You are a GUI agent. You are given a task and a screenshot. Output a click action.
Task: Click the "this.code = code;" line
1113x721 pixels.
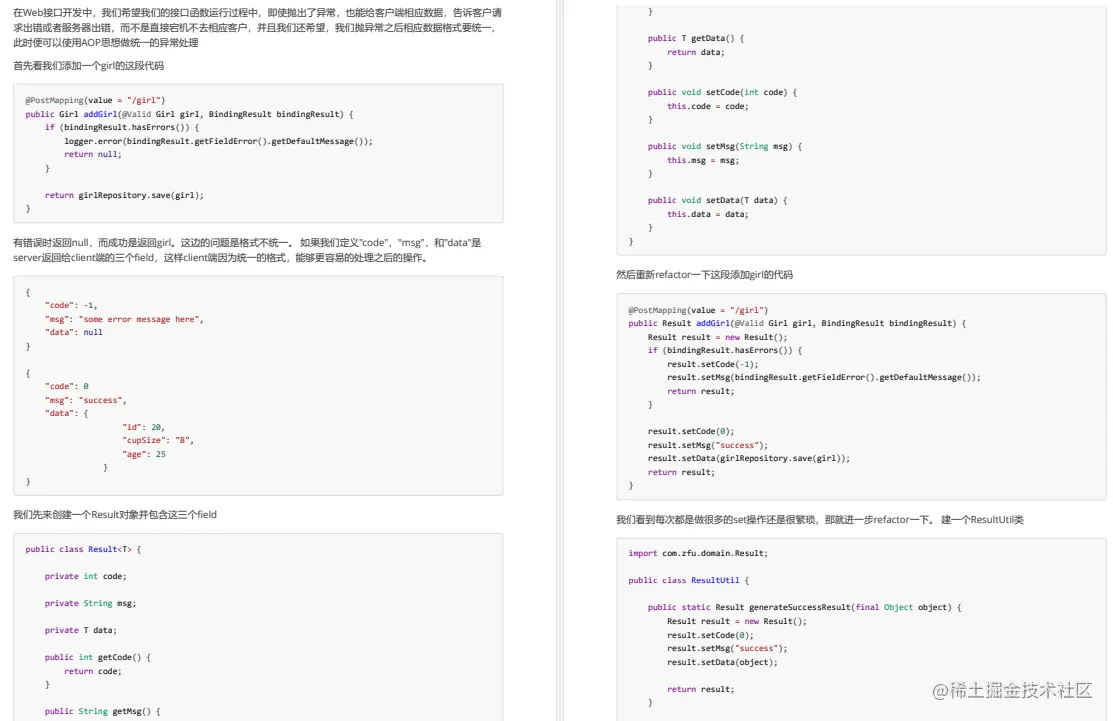(708, 106)
